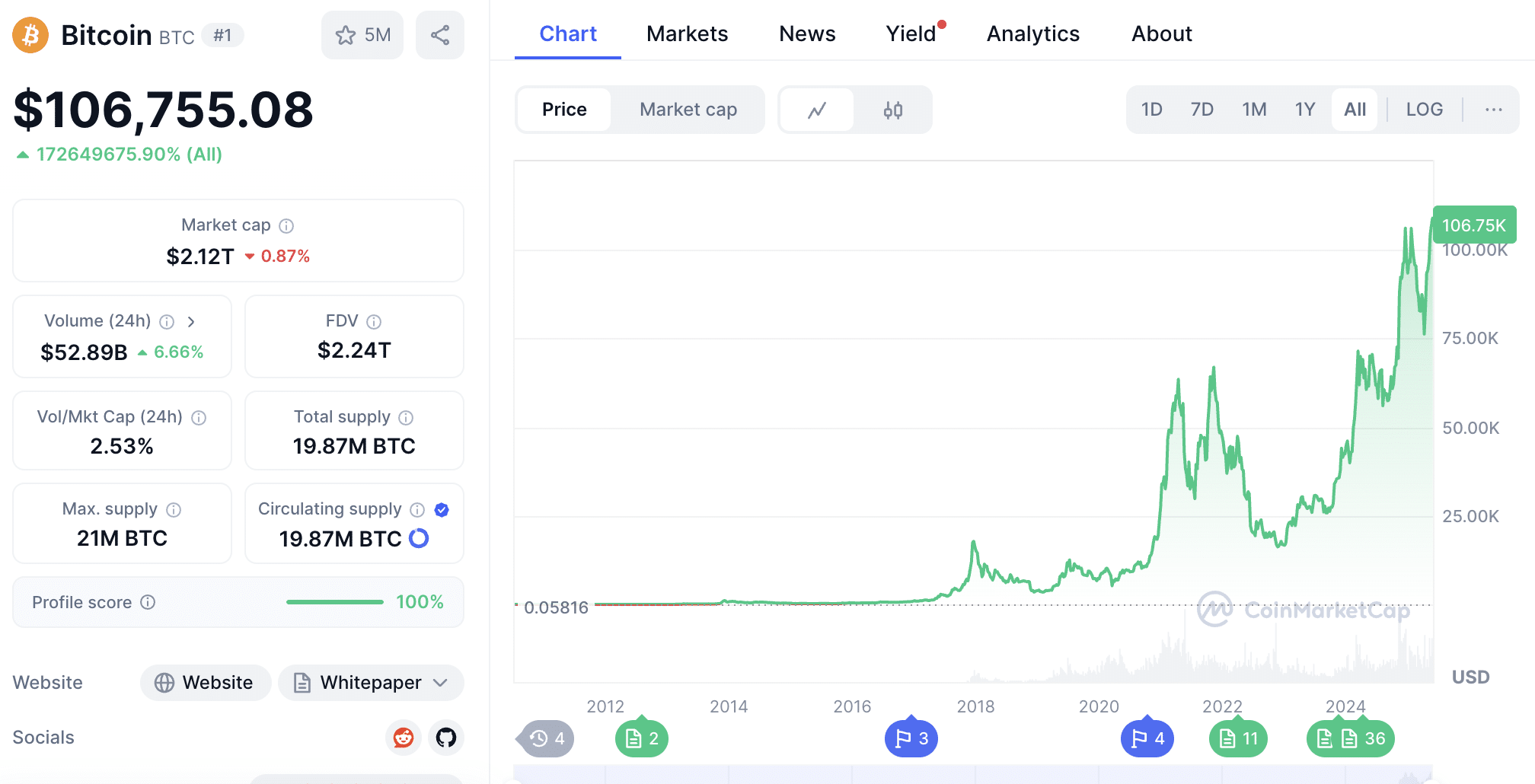Viewport: 1535px width, 784px height.
Task: Set chart range to 1M
Action: [1254, 110]
